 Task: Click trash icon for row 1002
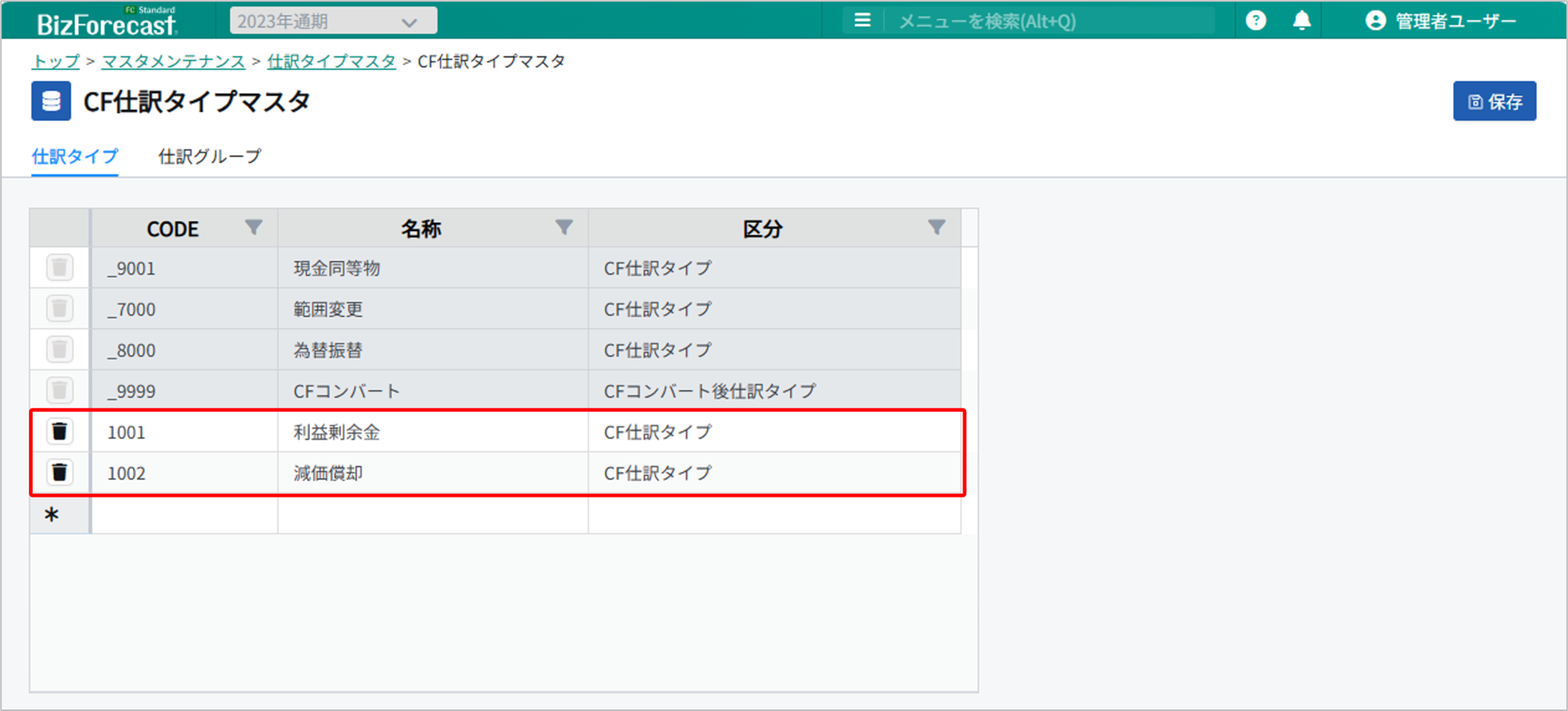[x=59, y=472]
